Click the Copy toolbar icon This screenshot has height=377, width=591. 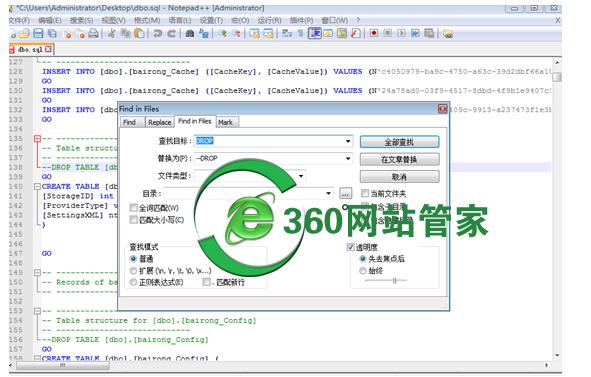[x=125, y=34]
